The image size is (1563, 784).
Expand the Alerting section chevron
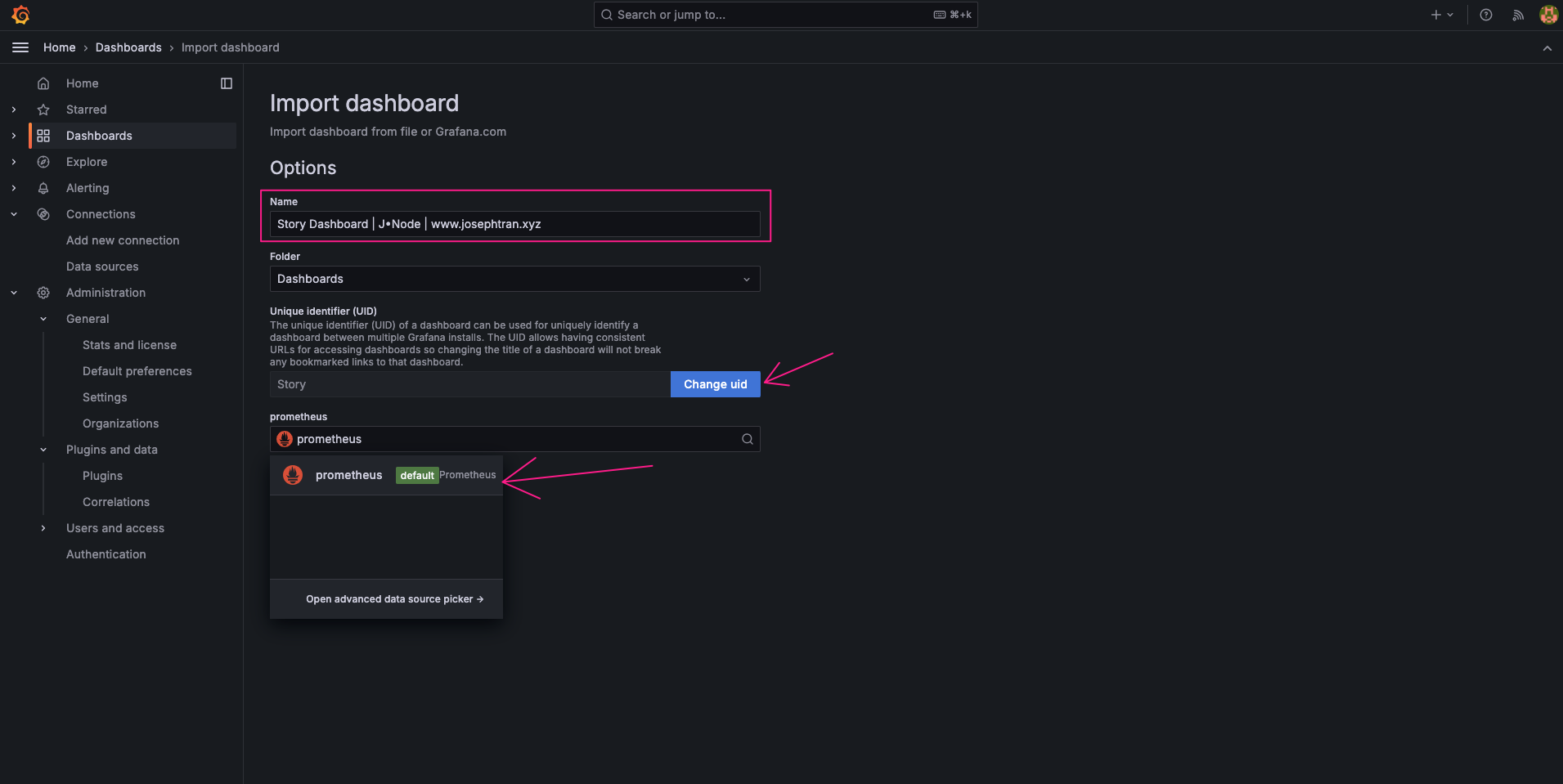click(14, 188)
